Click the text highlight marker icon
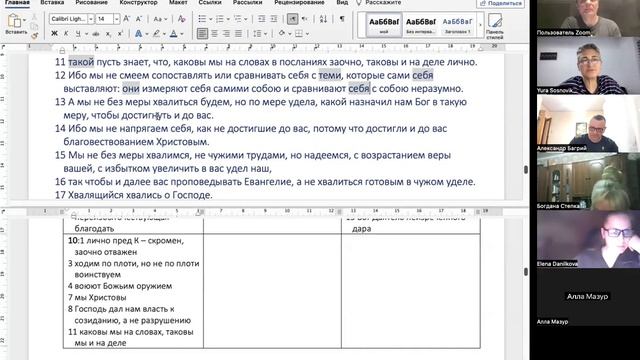 point(156,34)
